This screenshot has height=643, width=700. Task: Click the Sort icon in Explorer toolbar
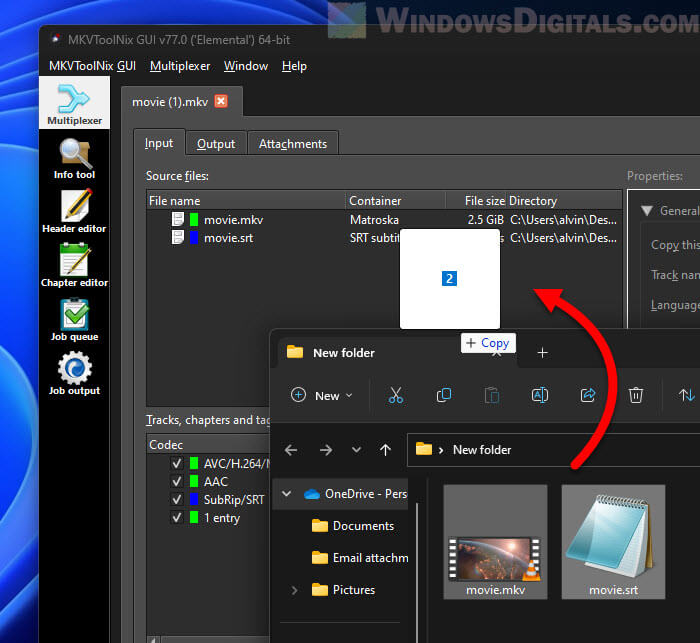[686, 395]
